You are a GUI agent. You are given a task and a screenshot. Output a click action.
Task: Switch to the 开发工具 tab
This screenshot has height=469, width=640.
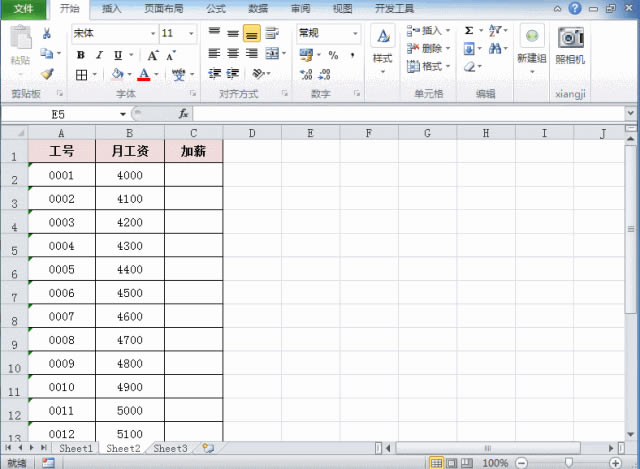[394, 9]
